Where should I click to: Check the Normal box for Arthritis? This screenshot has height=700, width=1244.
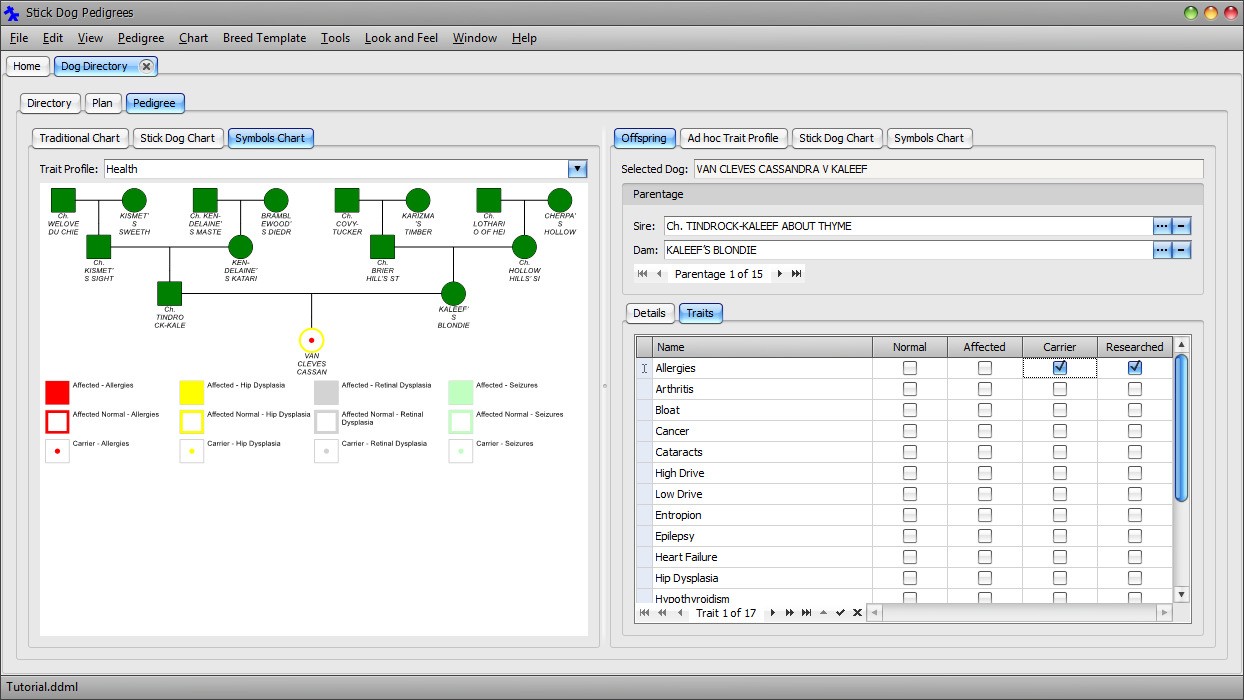[909, 389]
